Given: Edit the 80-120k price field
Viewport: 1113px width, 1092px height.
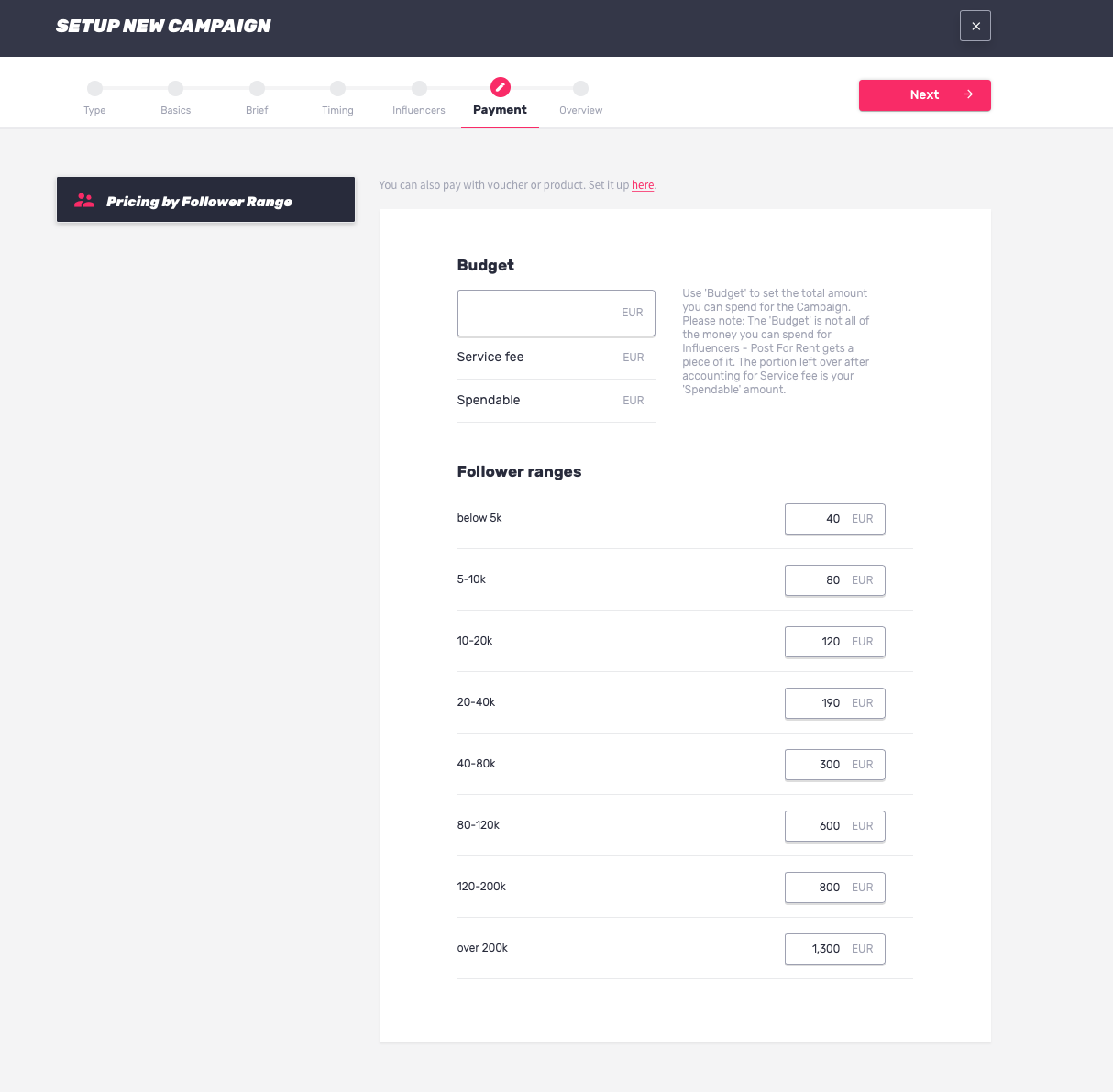Looking at the screenshot, I should point(834,826).
